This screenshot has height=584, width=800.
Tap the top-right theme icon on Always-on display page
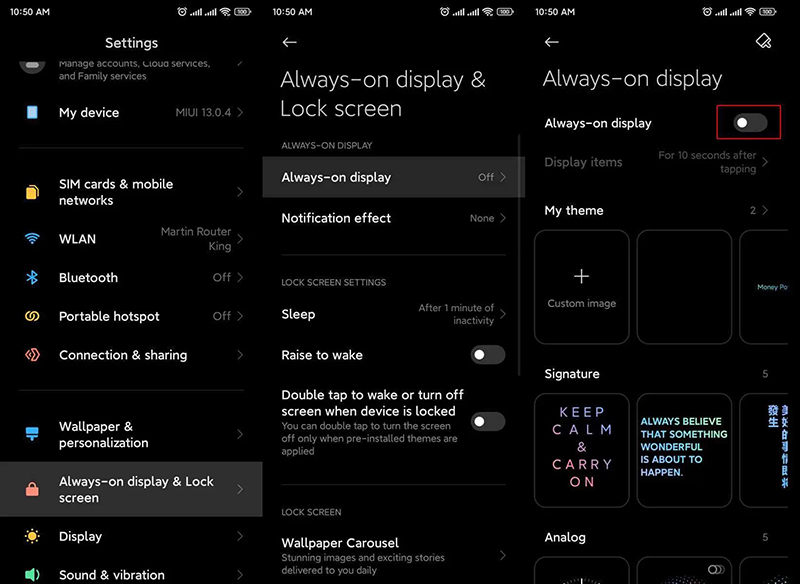(x=763, y=41)
